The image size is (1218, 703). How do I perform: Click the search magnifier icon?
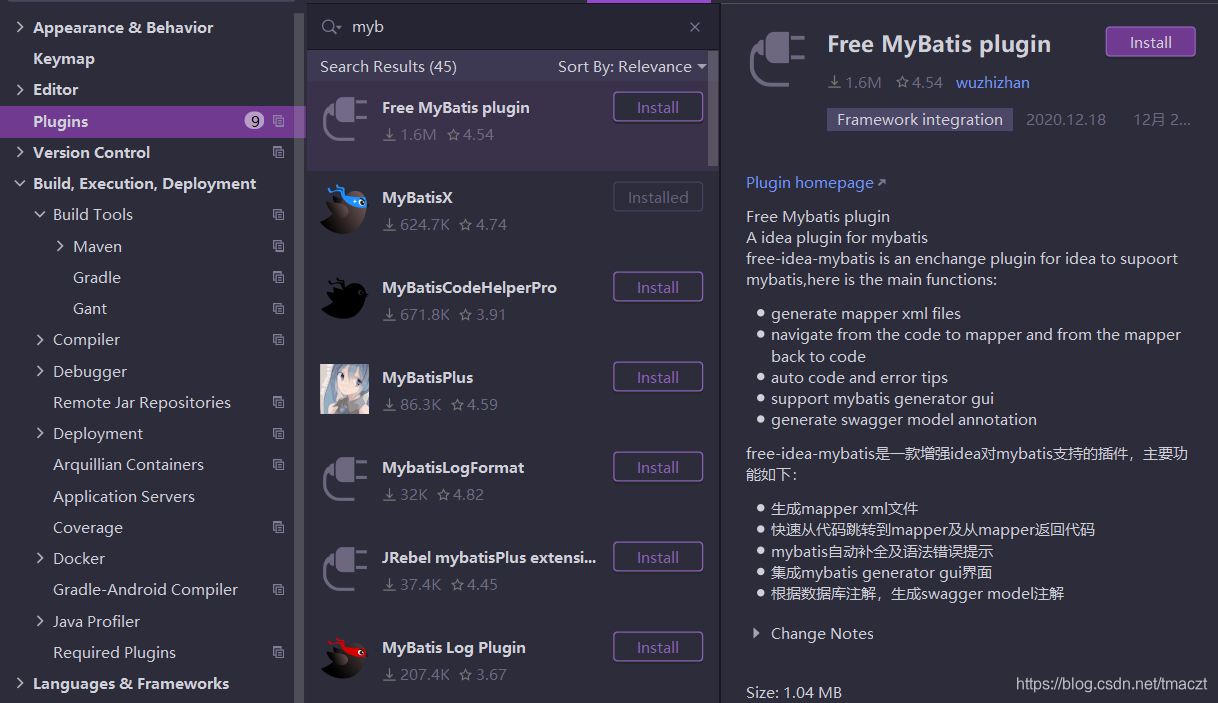331,27
